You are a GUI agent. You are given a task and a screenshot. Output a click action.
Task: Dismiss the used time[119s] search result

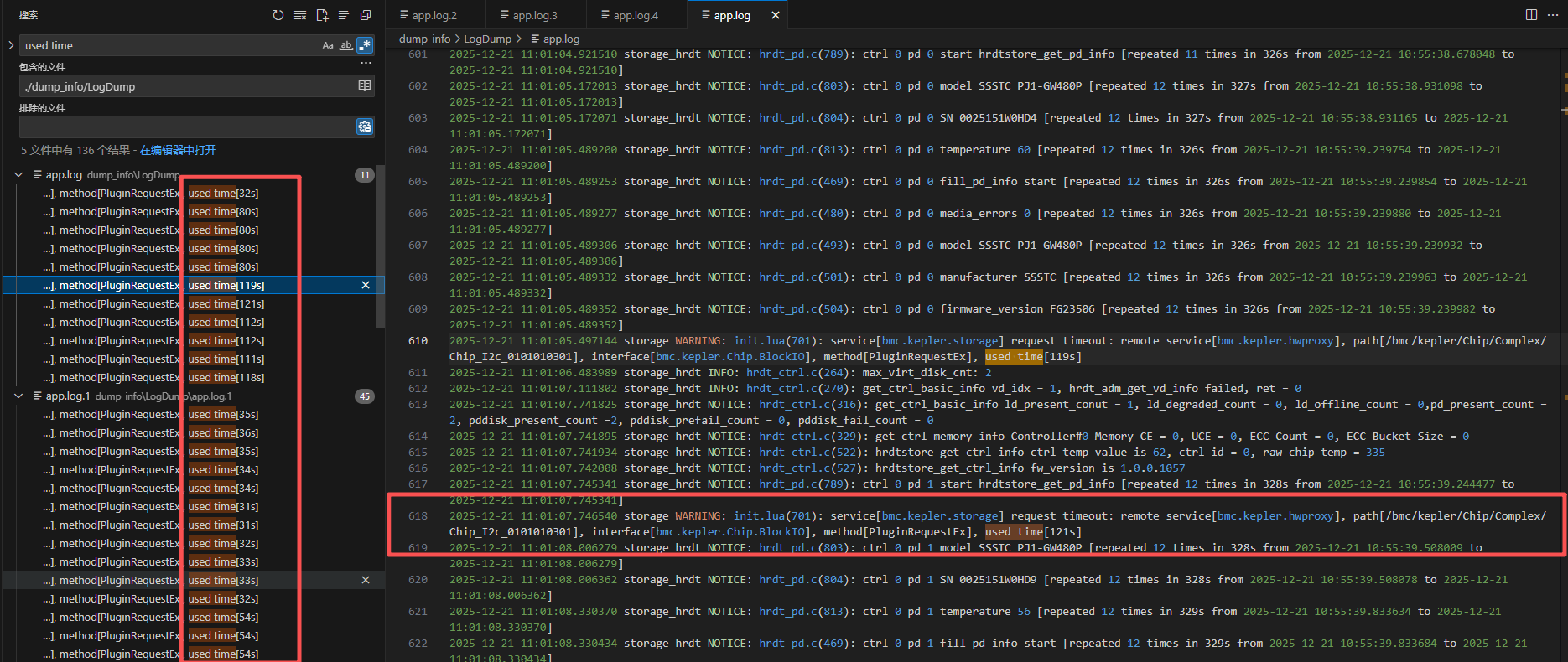click(x=366, y=286)
